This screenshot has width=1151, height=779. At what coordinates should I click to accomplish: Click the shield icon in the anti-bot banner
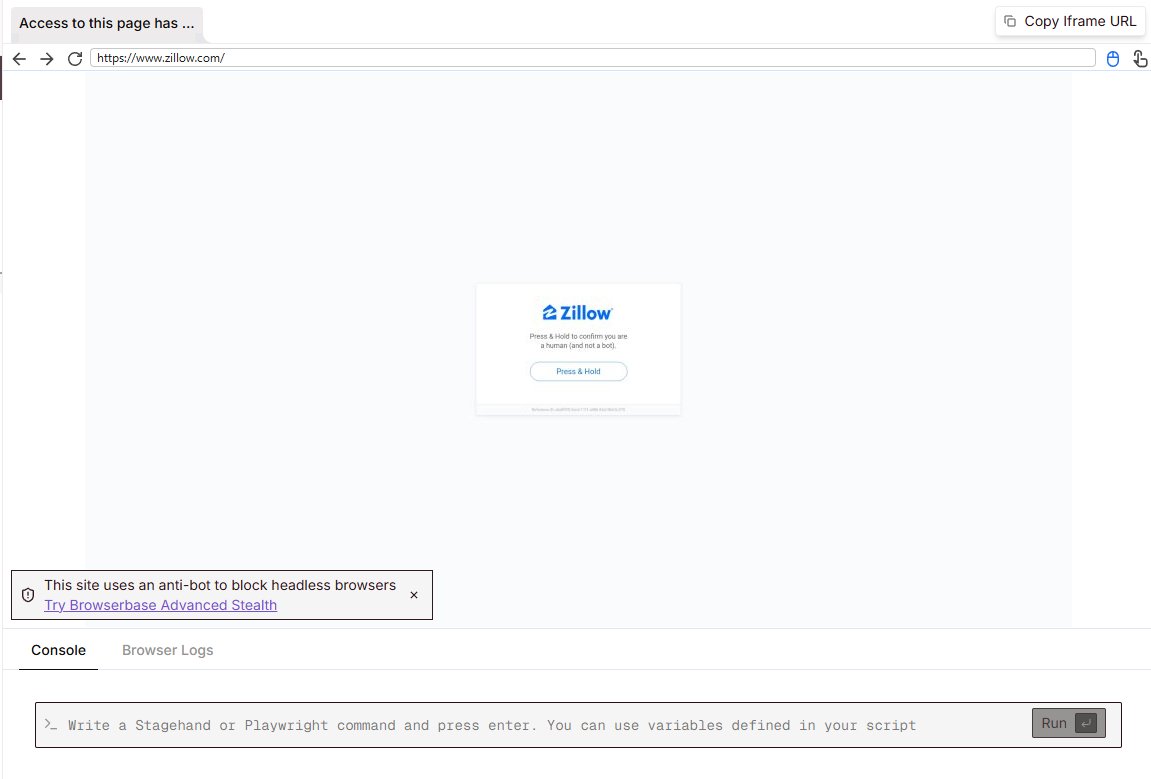(28, 595)
